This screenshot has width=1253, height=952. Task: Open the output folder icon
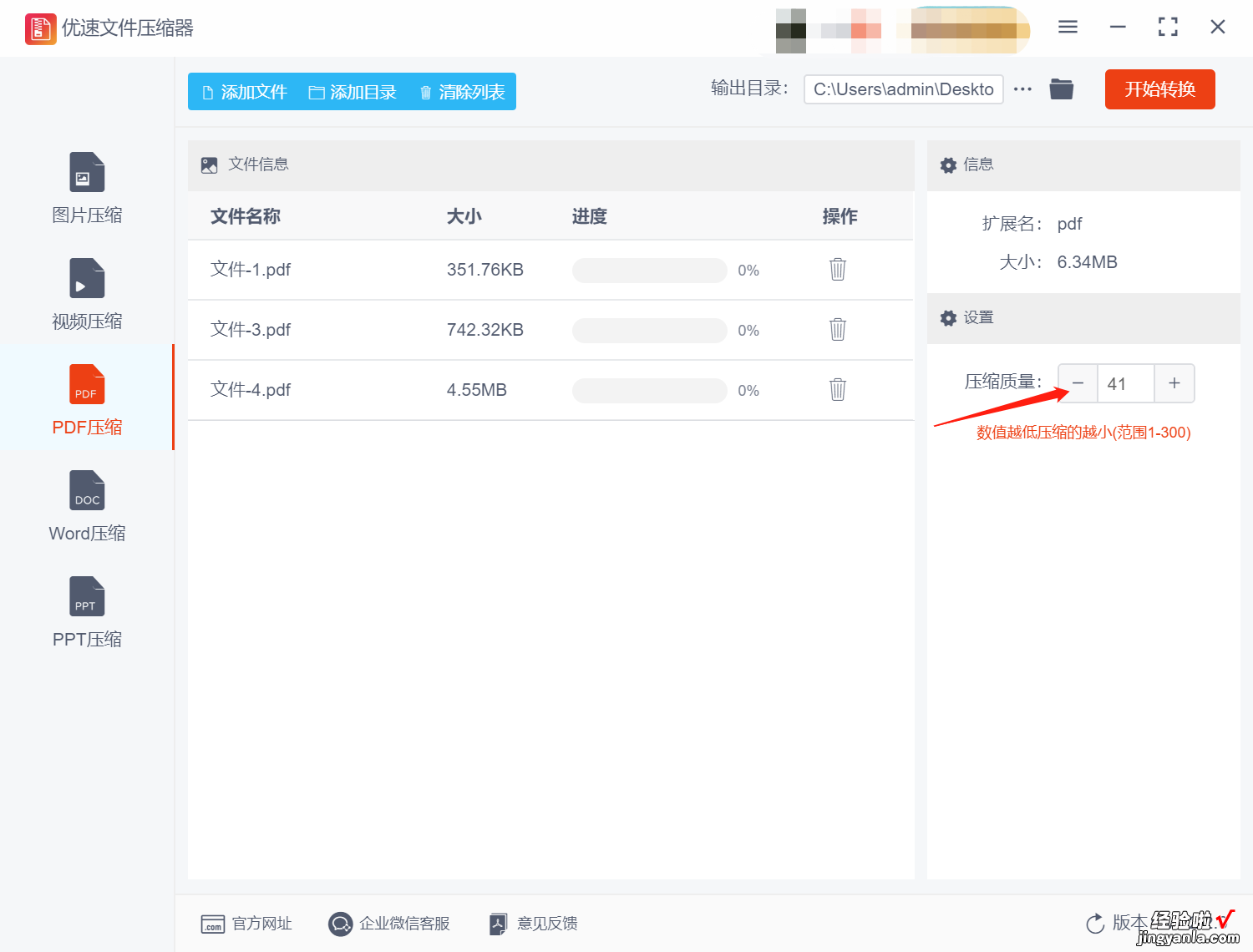click(1062, 89)
